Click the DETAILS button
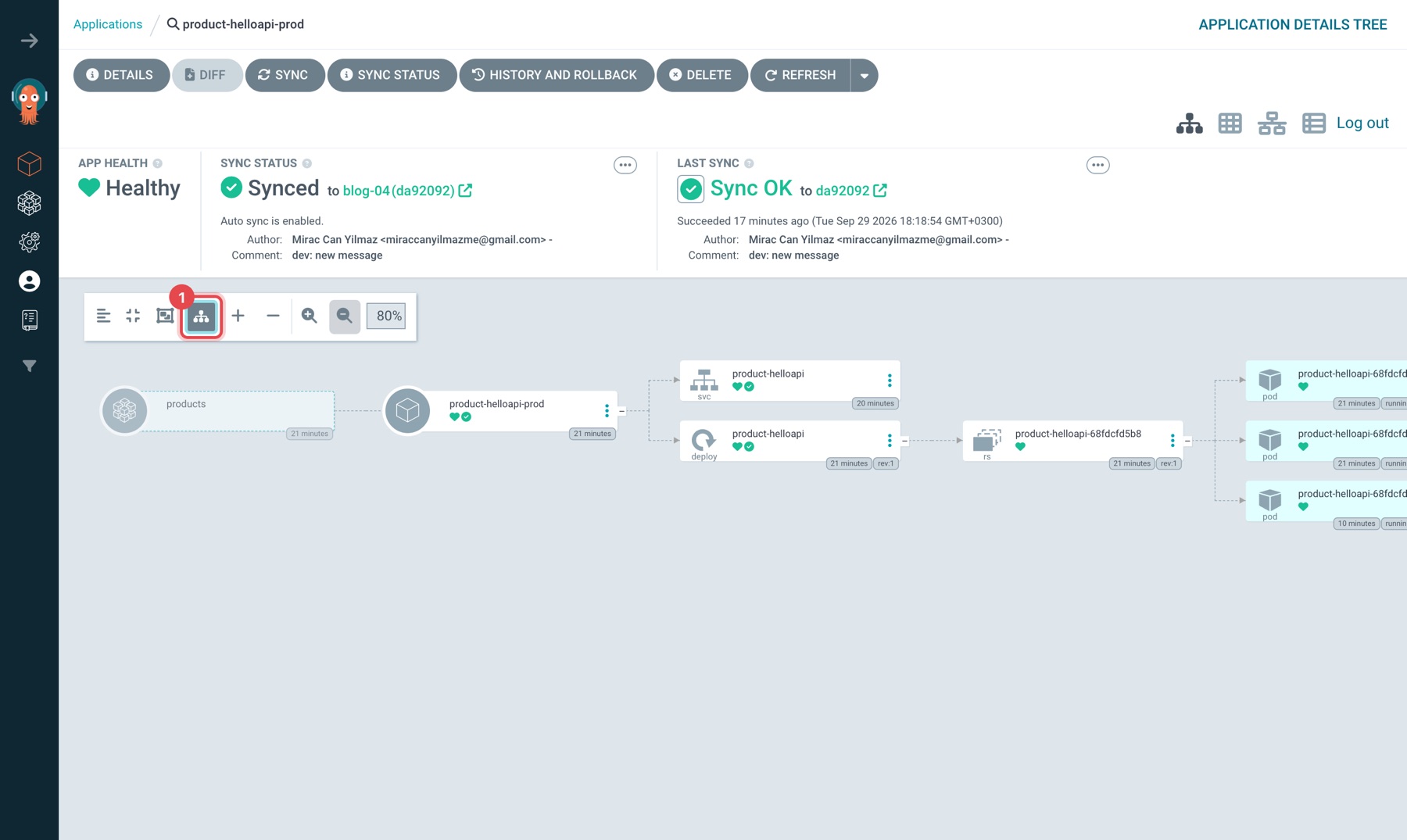 (x=121, y=76)
